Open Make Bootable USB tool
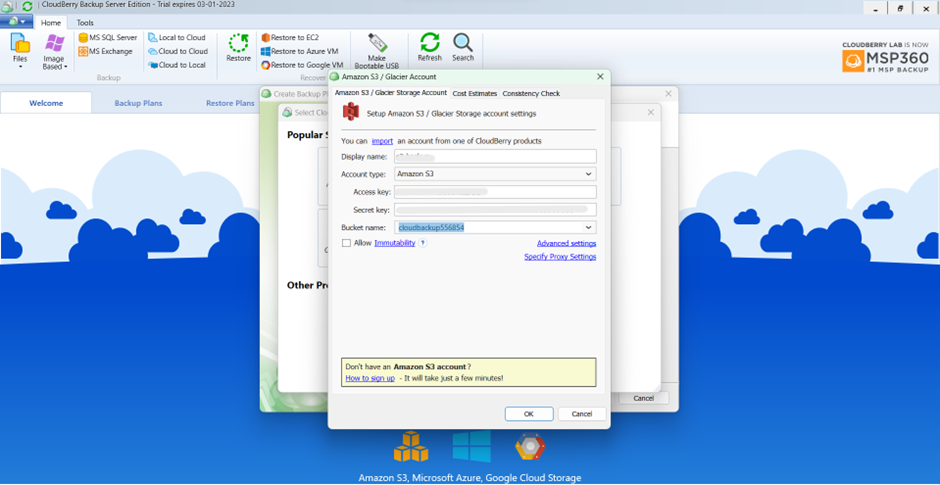The height and width of the screenshot is (485, 940). tap(377, 52)
